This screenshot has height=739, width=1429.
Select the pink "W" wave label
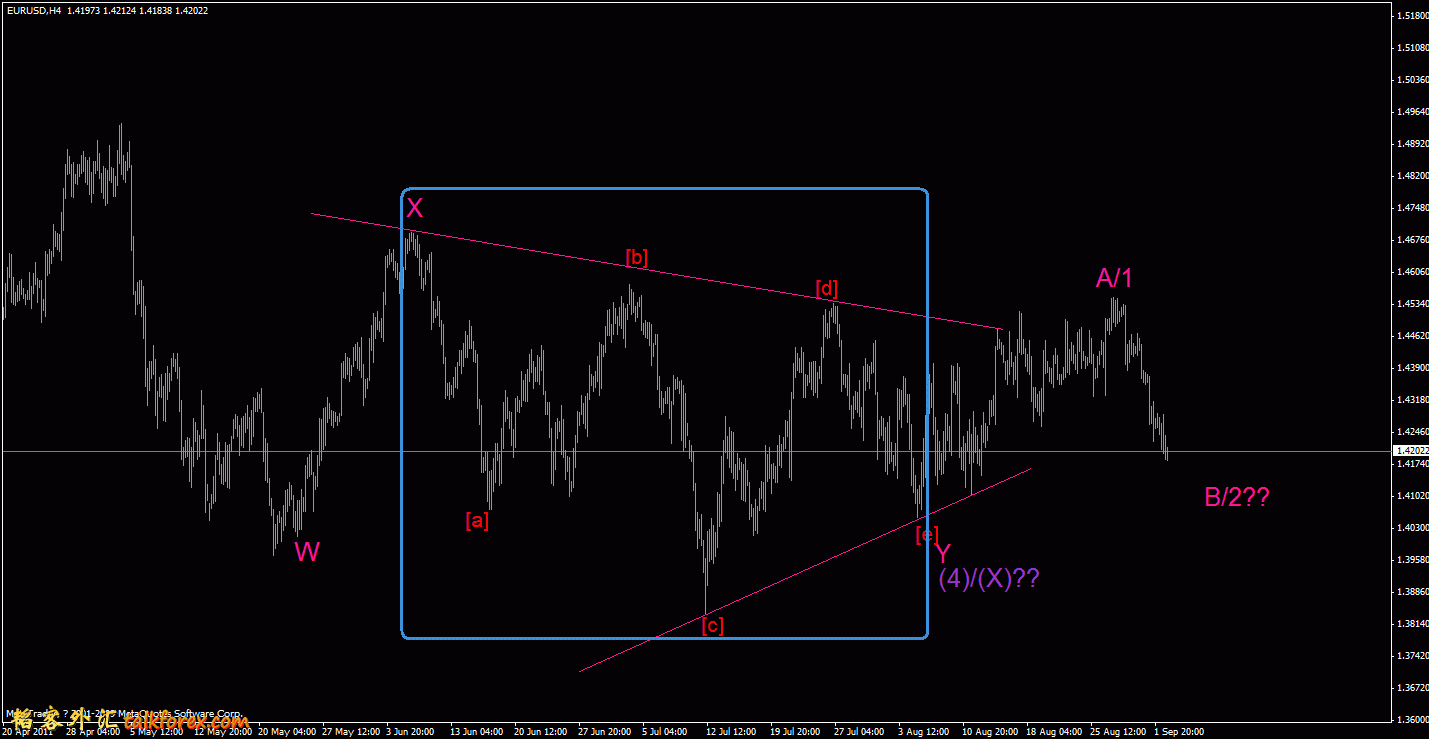tap(307, 552)
